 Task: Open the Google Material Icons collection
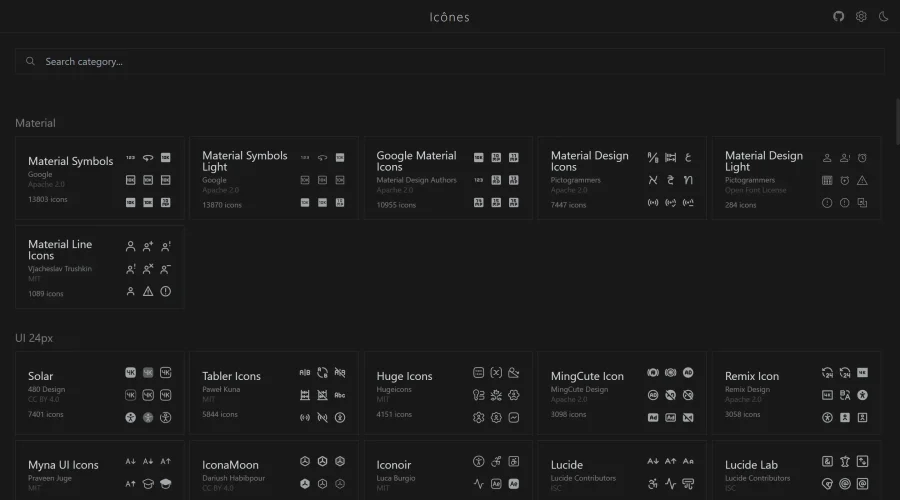(448, 179)
